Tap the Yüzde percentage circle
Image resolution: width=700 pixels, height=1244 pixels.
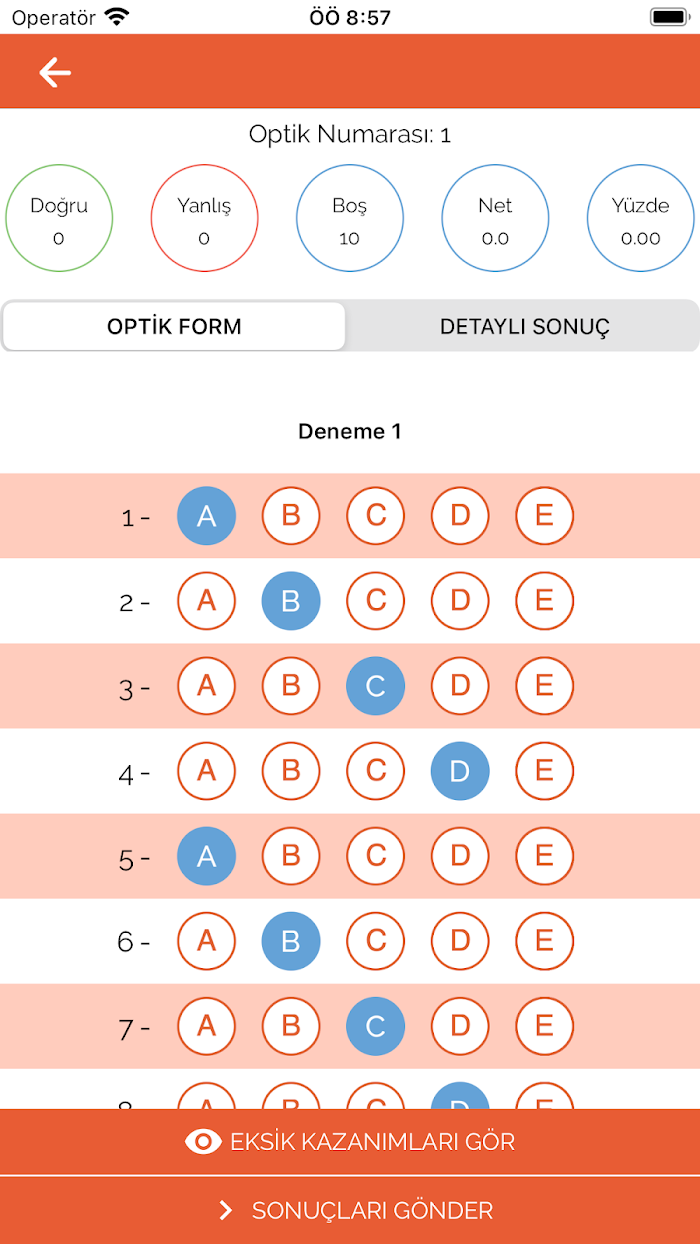coord(640,218)
